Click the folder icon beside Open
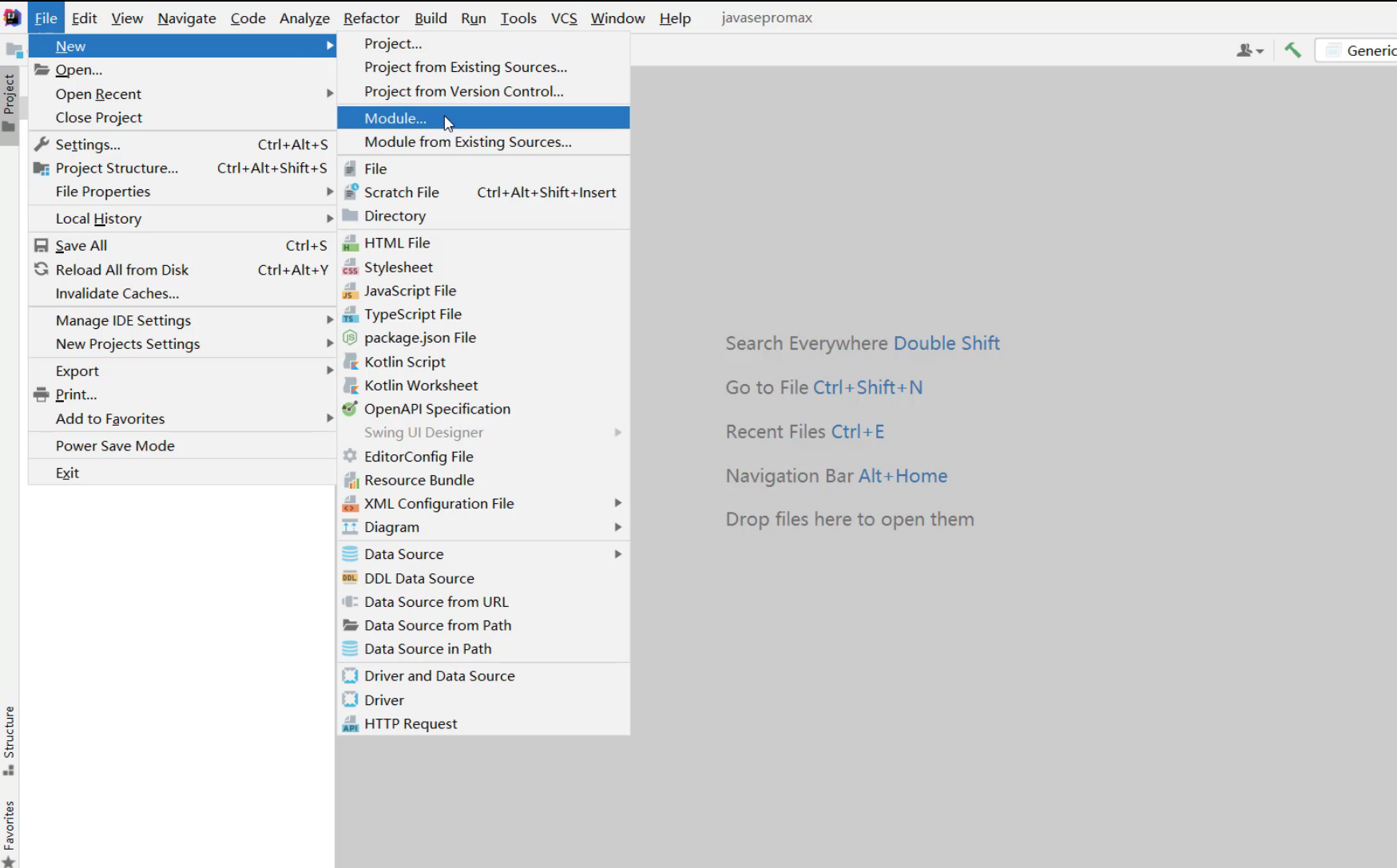The image size is (1397, 868). 42,69
